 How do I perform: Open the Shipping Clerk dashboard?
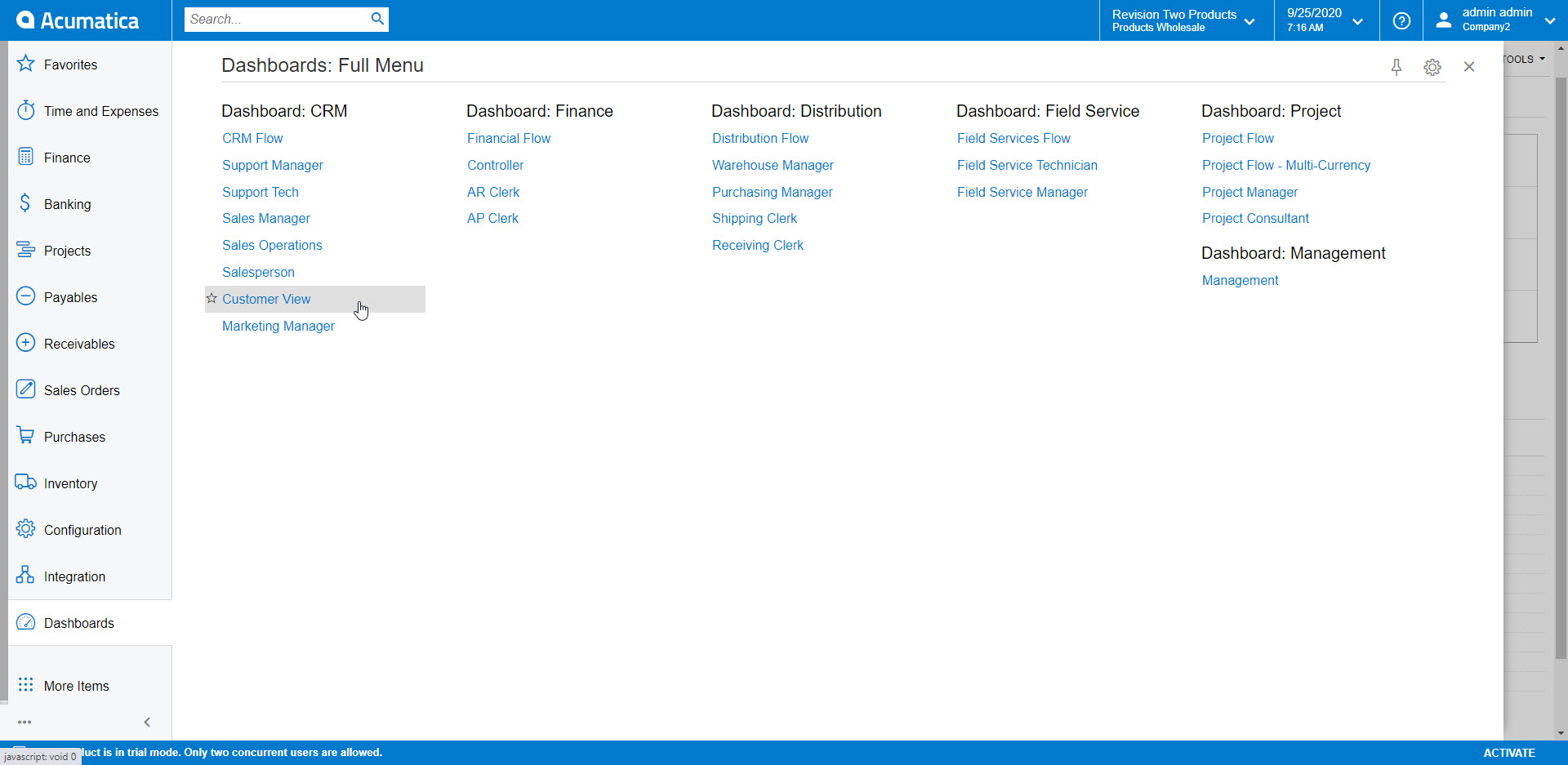tap(755, 218)
